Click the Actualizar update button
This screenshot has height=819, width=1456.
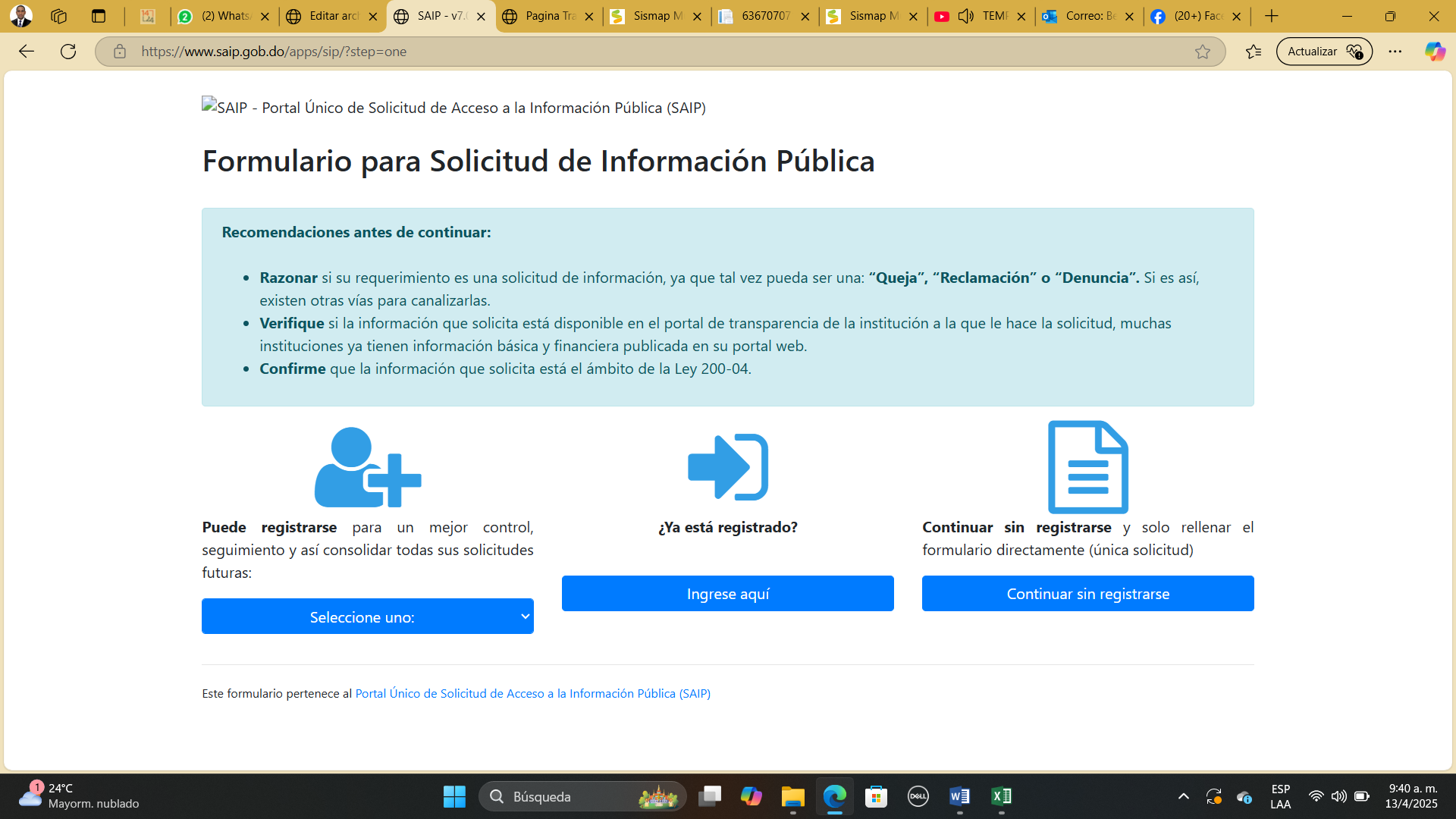[1323, 52]
